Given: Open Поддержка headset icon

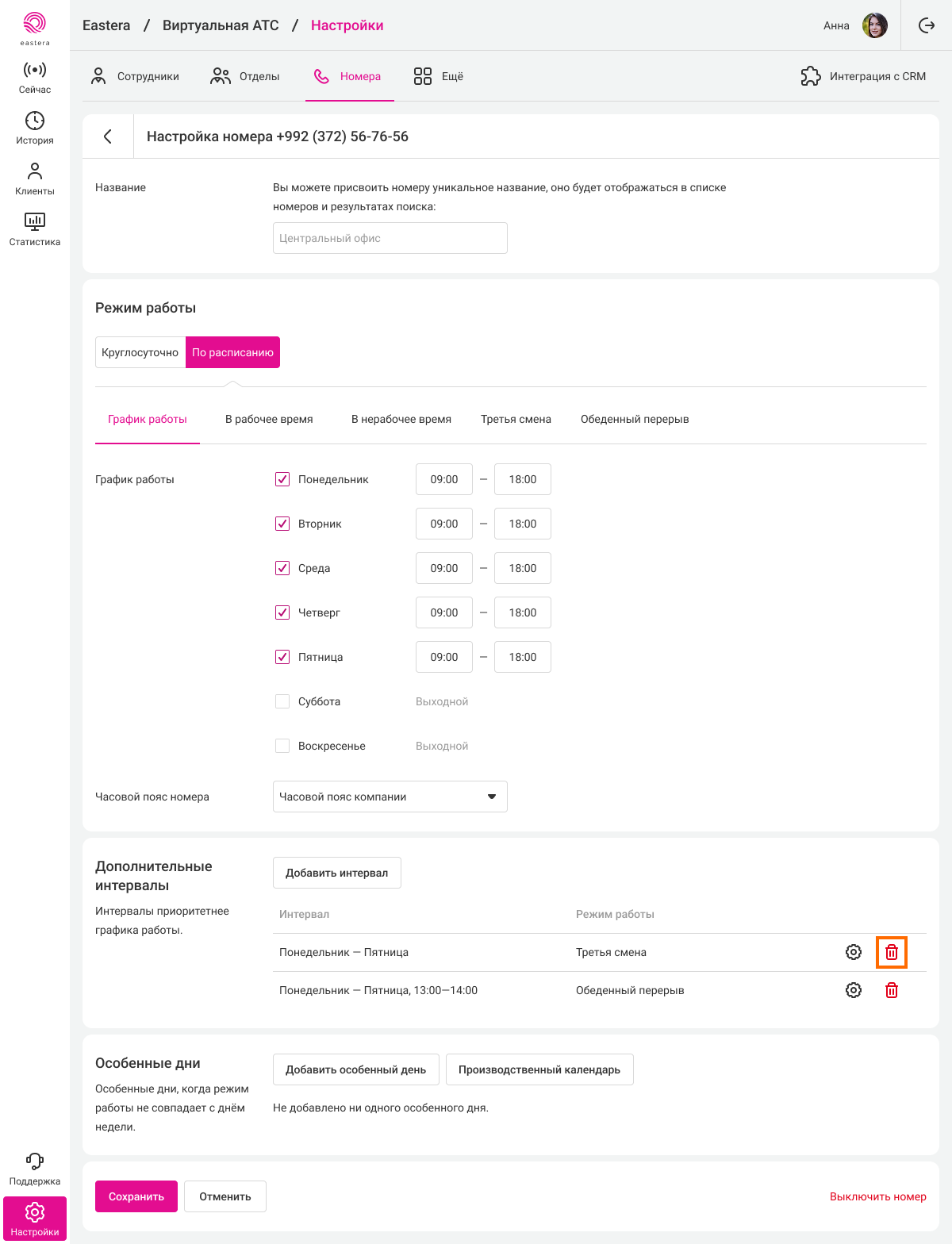Looking at the screenshot, I should pyautogui.click(x=35, y=1169).
